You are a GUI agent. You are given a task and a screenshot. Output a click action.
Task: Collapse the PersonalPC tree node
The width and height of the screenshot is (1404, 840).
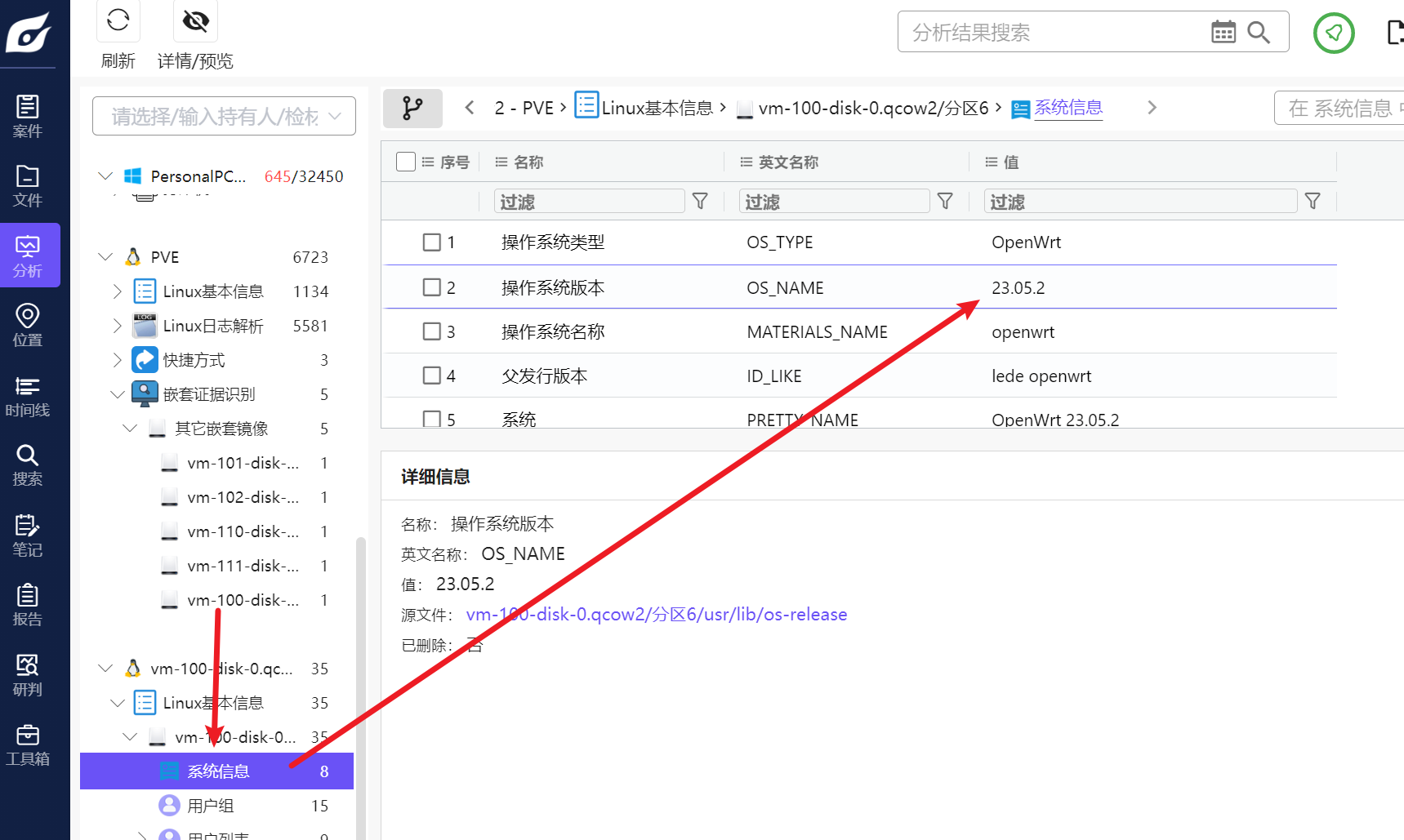coord(105,176)
